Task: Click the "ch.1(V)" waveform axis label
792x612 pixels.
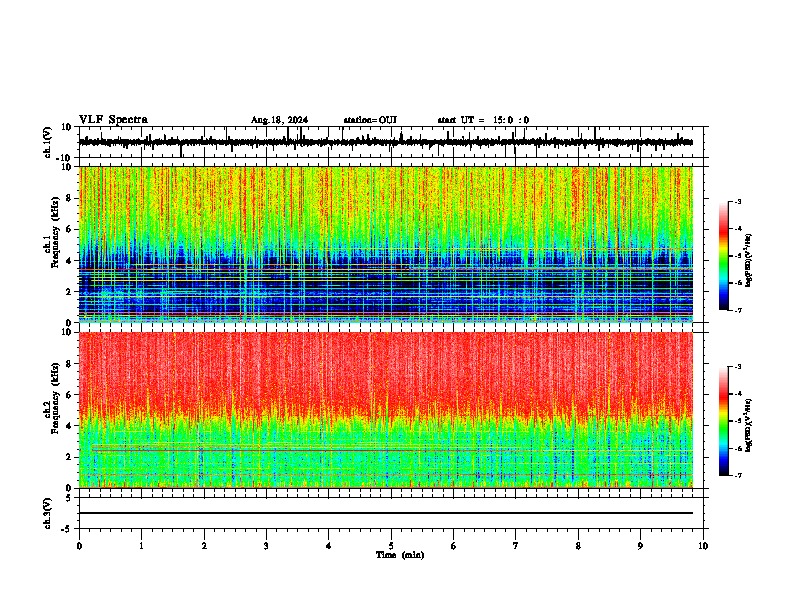Action: click(x=48, y=142)
